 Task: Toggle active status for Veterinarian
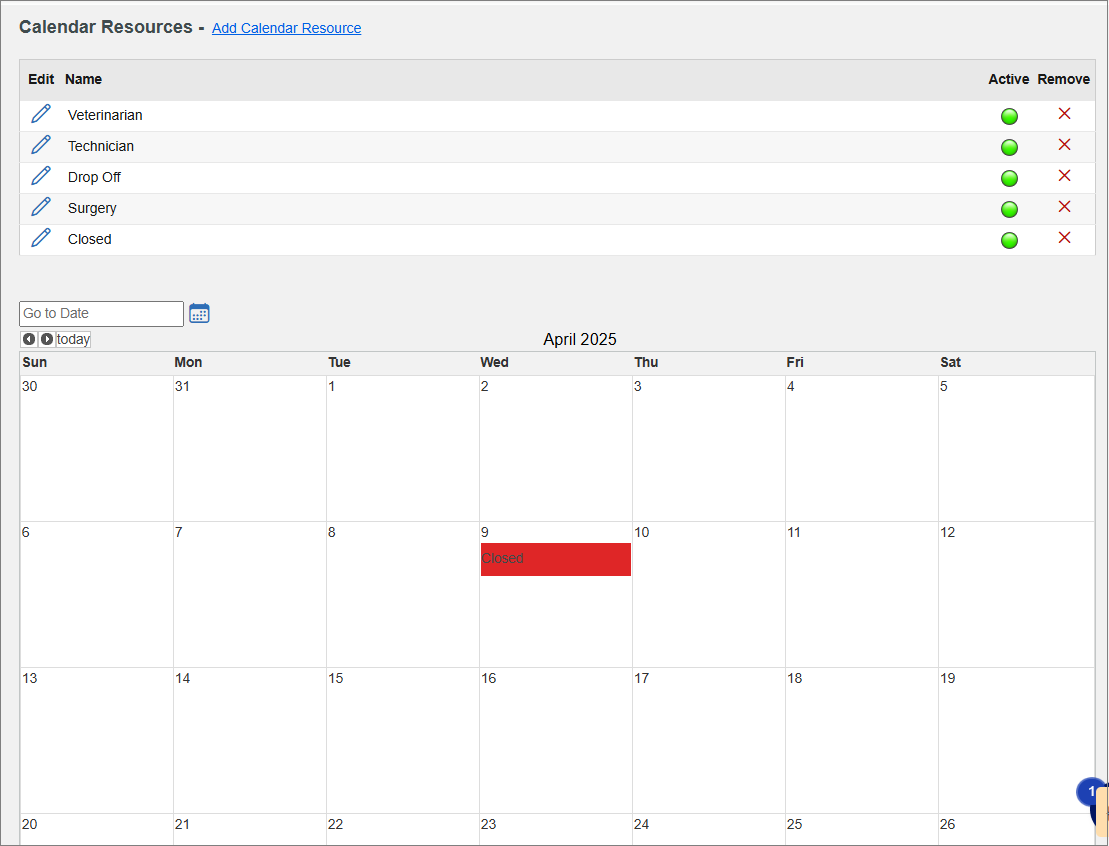[x=1009, y=116]
